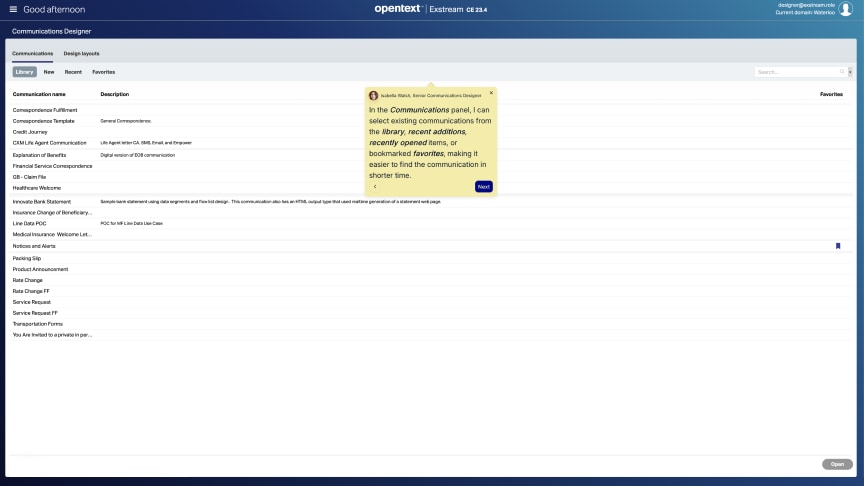Expand the search options dropdown arrow
Image resolution: width=864 pixels, height=486 pixels.
coord(850,72)
